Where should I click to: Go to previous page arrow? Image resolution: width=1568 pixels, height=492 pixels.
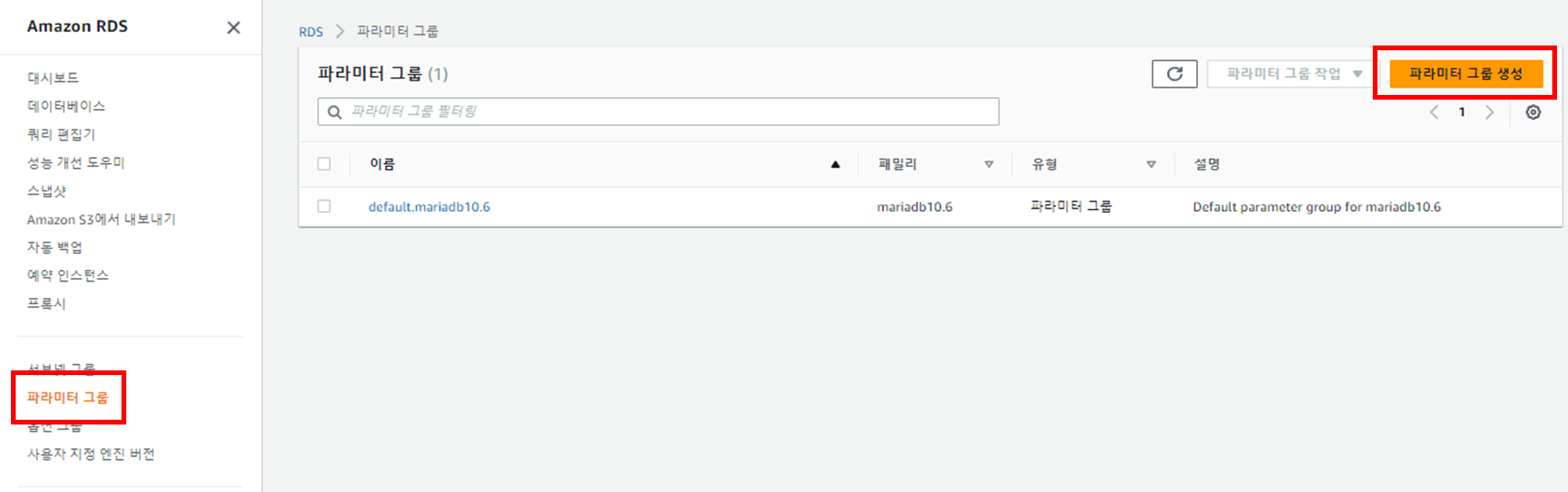tap(1434, 112)
